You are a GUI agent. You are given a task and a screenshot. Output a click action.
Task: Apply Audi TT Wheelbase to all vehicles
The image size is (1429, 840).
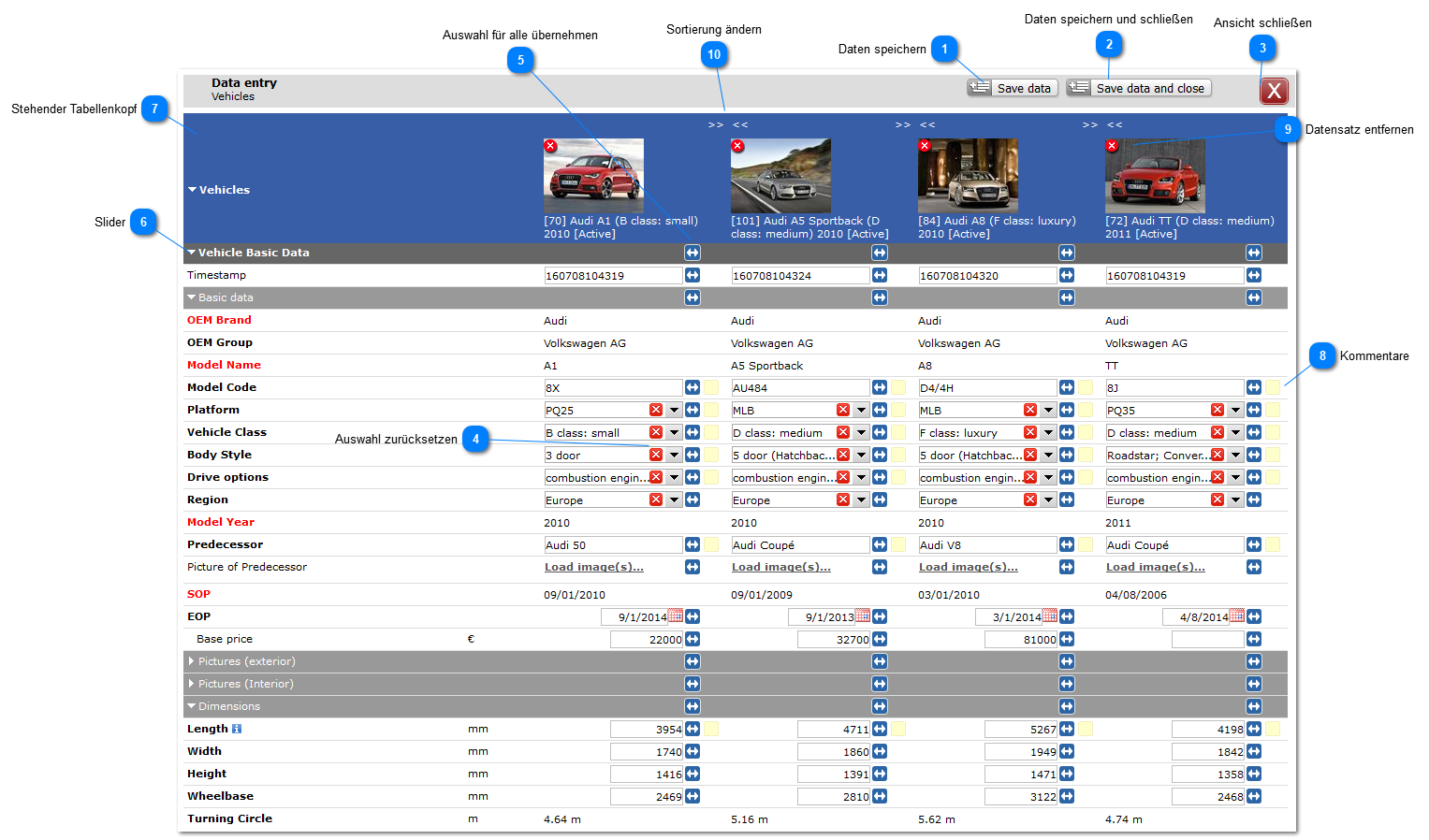1254,796
